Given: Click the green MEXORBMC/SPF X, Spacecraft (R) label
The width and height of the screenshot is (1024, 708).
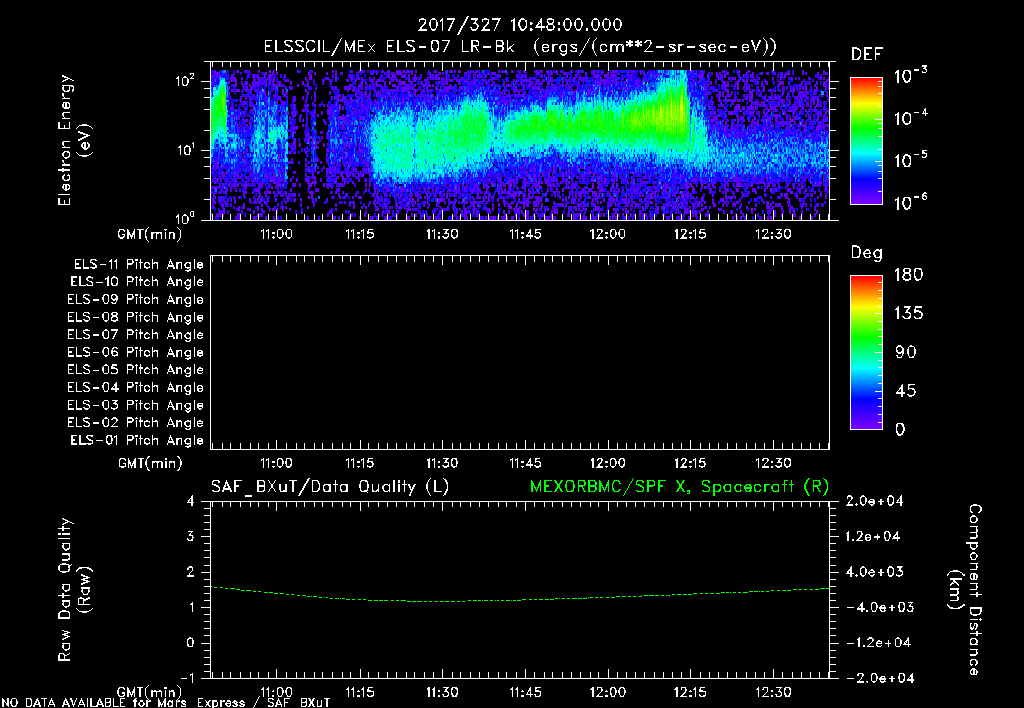Looking at the screenshot, I should pyautogui.click(x=679, y=487).
